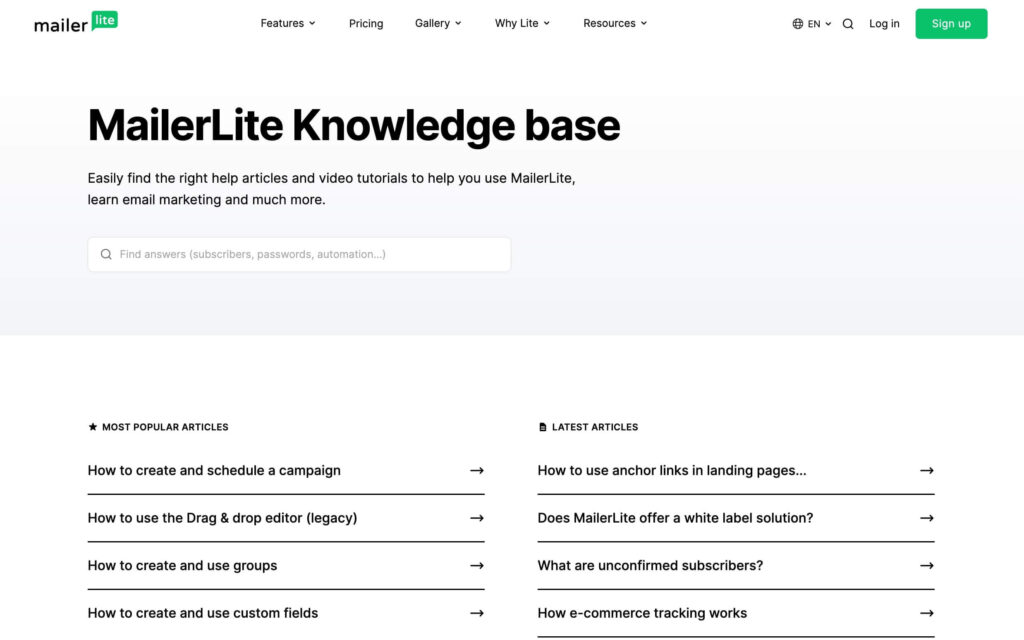Click arrow next to white label solution article
Viewport: 1024px width, 640px height.
(927, 518)
